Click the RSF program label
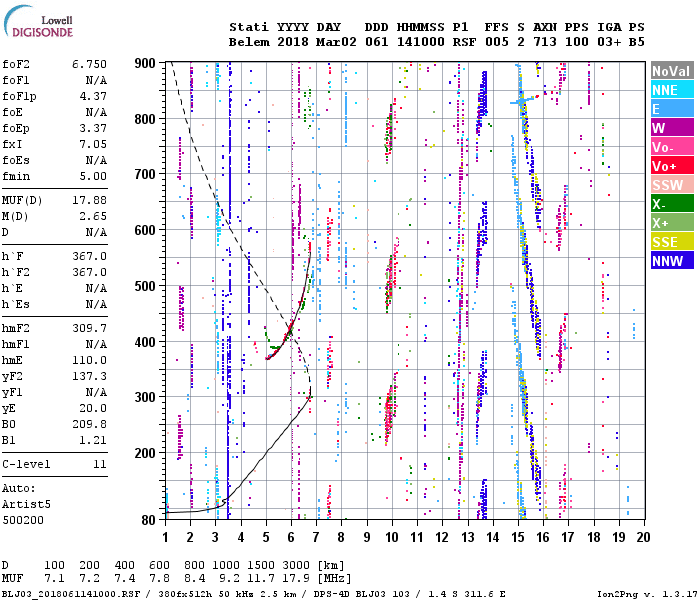This screenshot has width=700, height=600. click(x=464, y=42)
